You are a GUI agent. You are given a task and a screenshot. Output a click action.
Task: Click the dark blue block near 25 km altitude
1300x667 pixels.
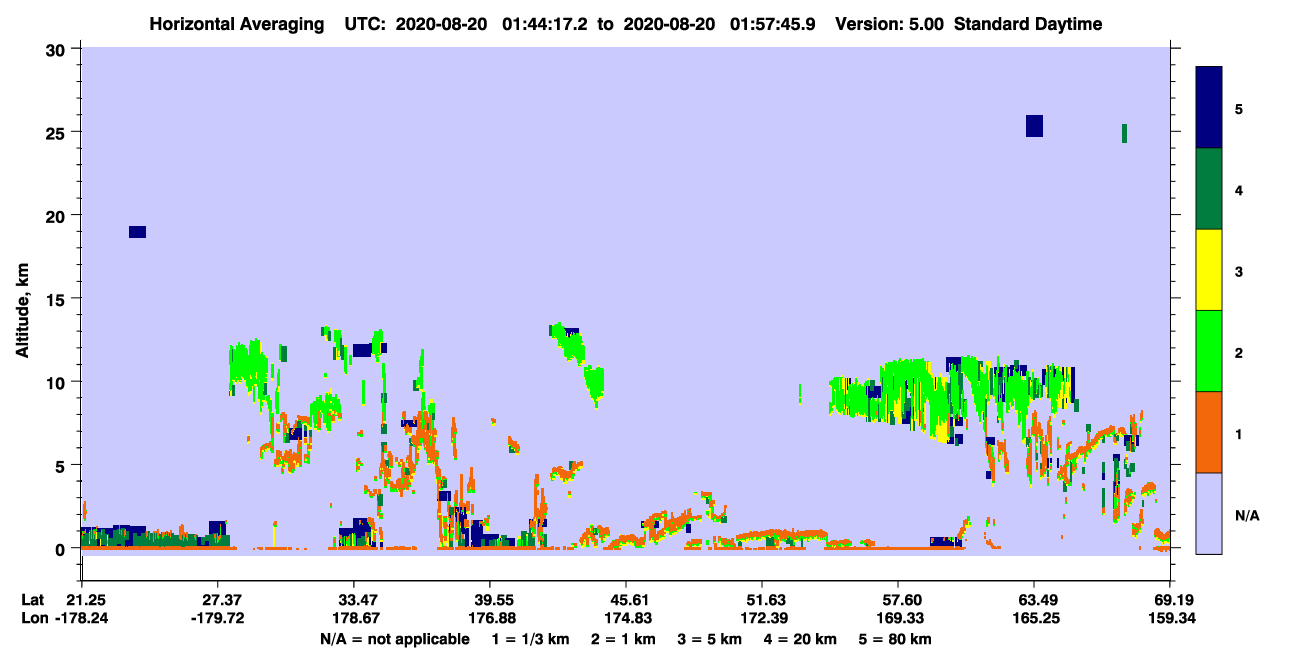click(1034, 126)
